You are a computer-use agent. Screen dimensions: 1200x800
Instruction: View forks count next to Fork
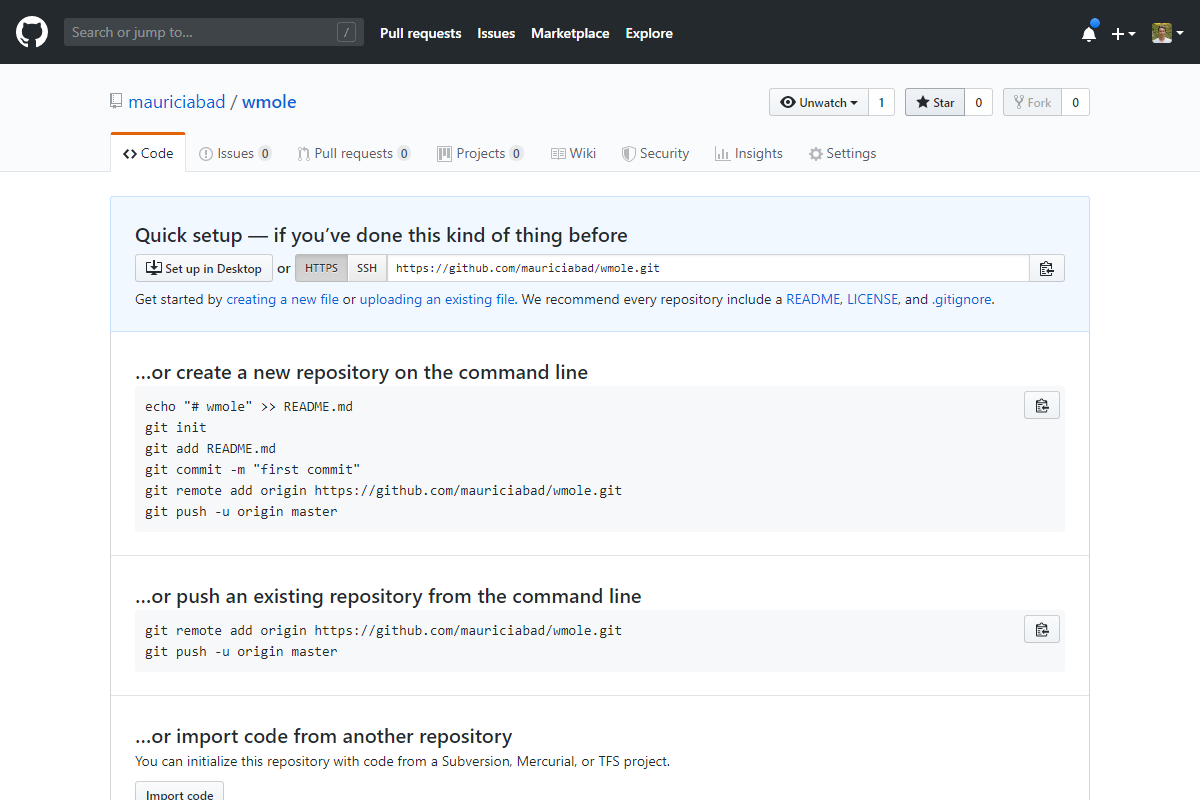(1075, 102)
